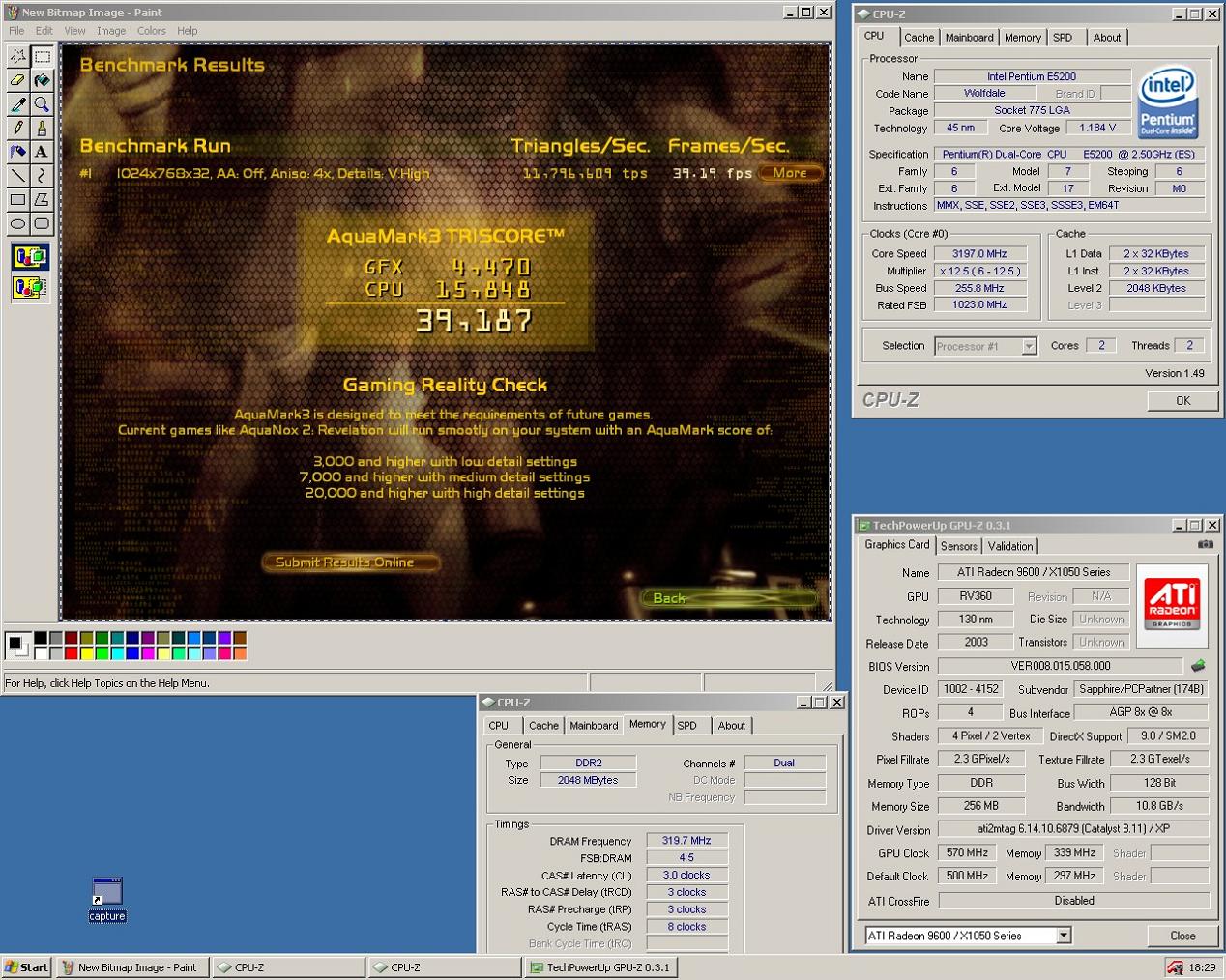The height and width of the screenshot is (980, 1226).
Task: Click the ATI system tray icon
Action: point(1175,967)
